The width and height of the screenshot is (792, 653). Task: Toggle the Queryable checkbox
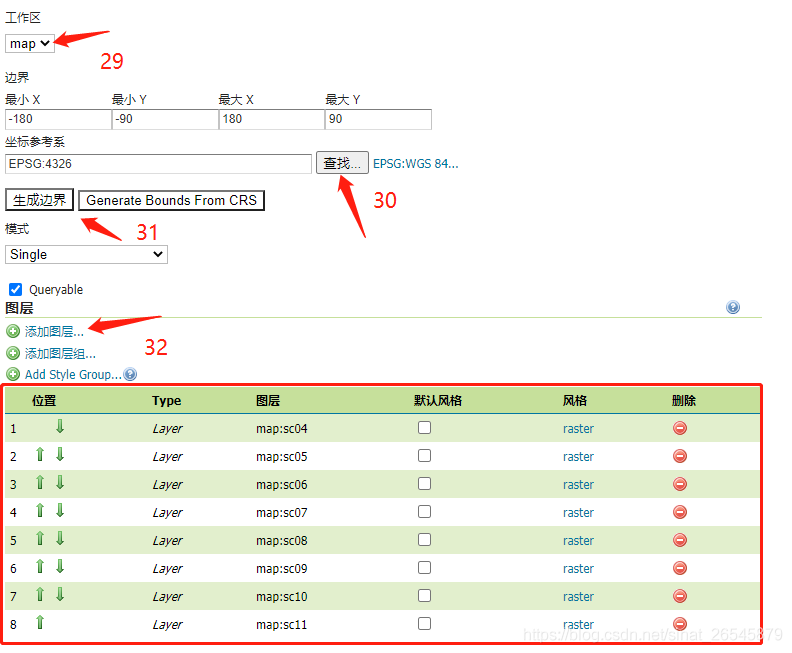16,289
